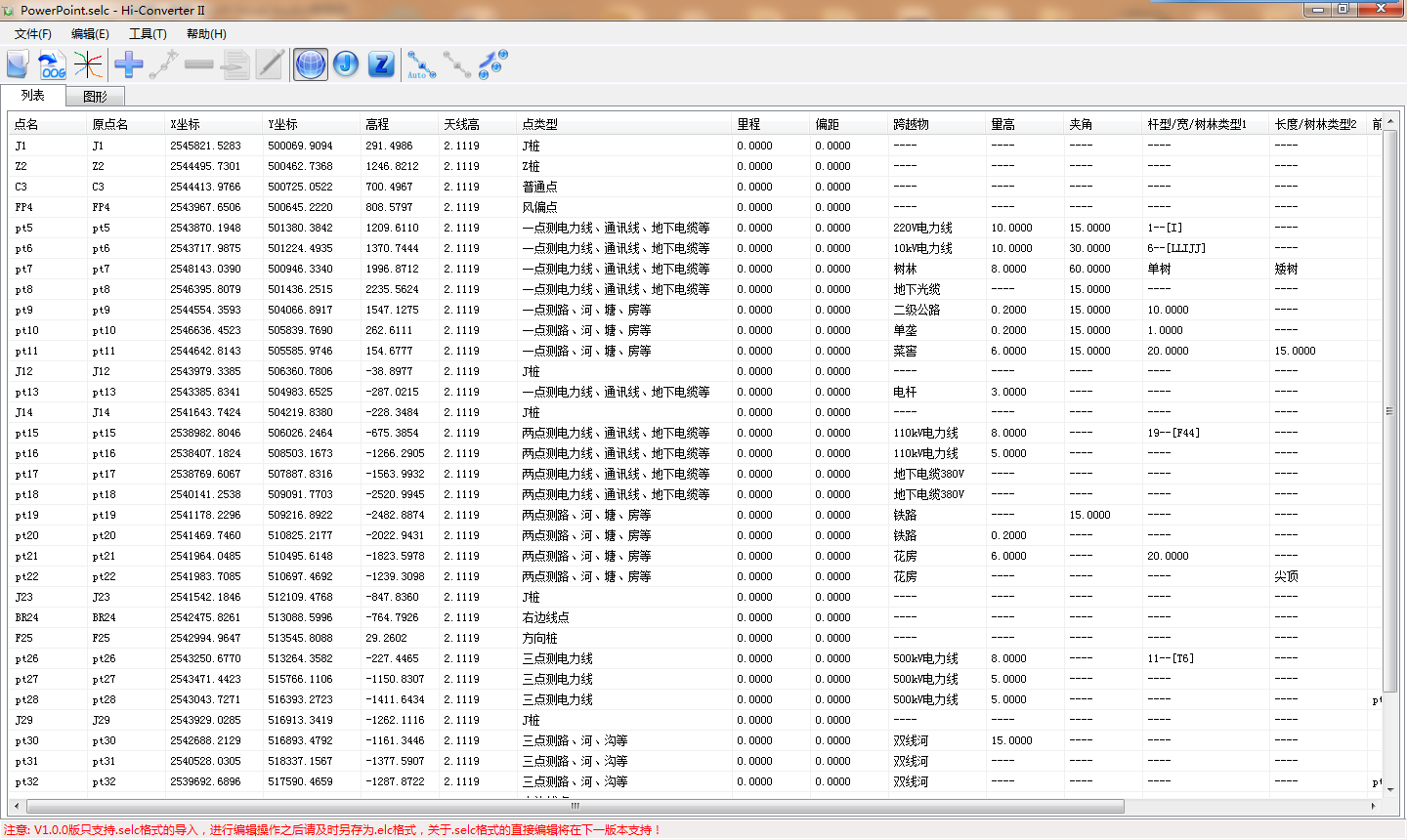Click the 右边线点 cell in row BR24
This screenshot has width=1407, height=840.
tap(546, 617)
